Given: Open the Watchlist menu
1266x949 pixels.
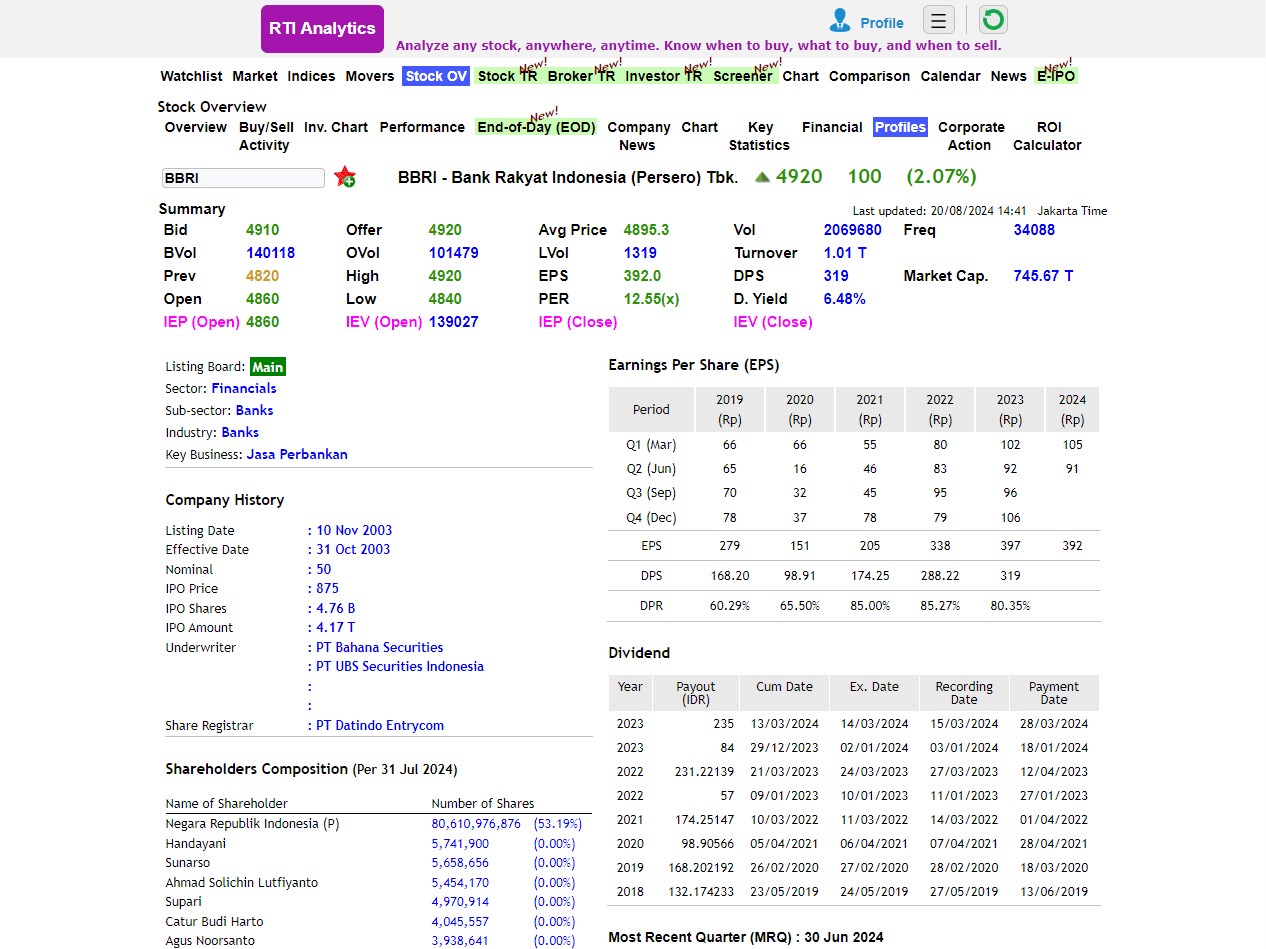Looking at the screenshot, I should (x=191, y=76).
